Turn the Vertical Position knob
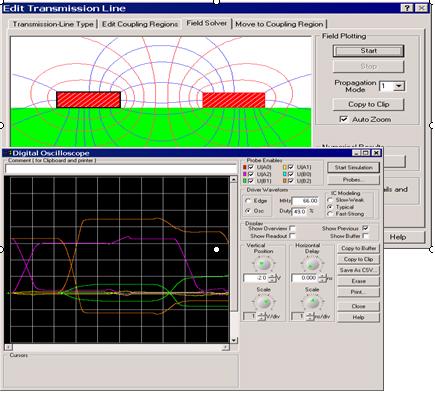 click(263, 264)
